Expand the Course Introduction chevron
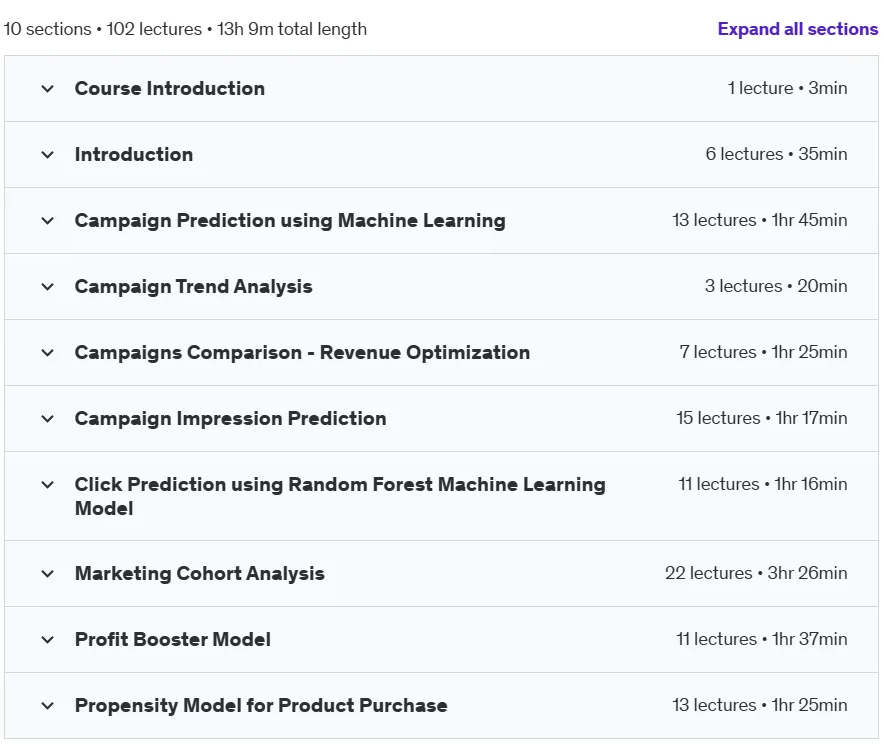This screenshot has width=884, height=744. pyautogui.click(x=48, y=88)
